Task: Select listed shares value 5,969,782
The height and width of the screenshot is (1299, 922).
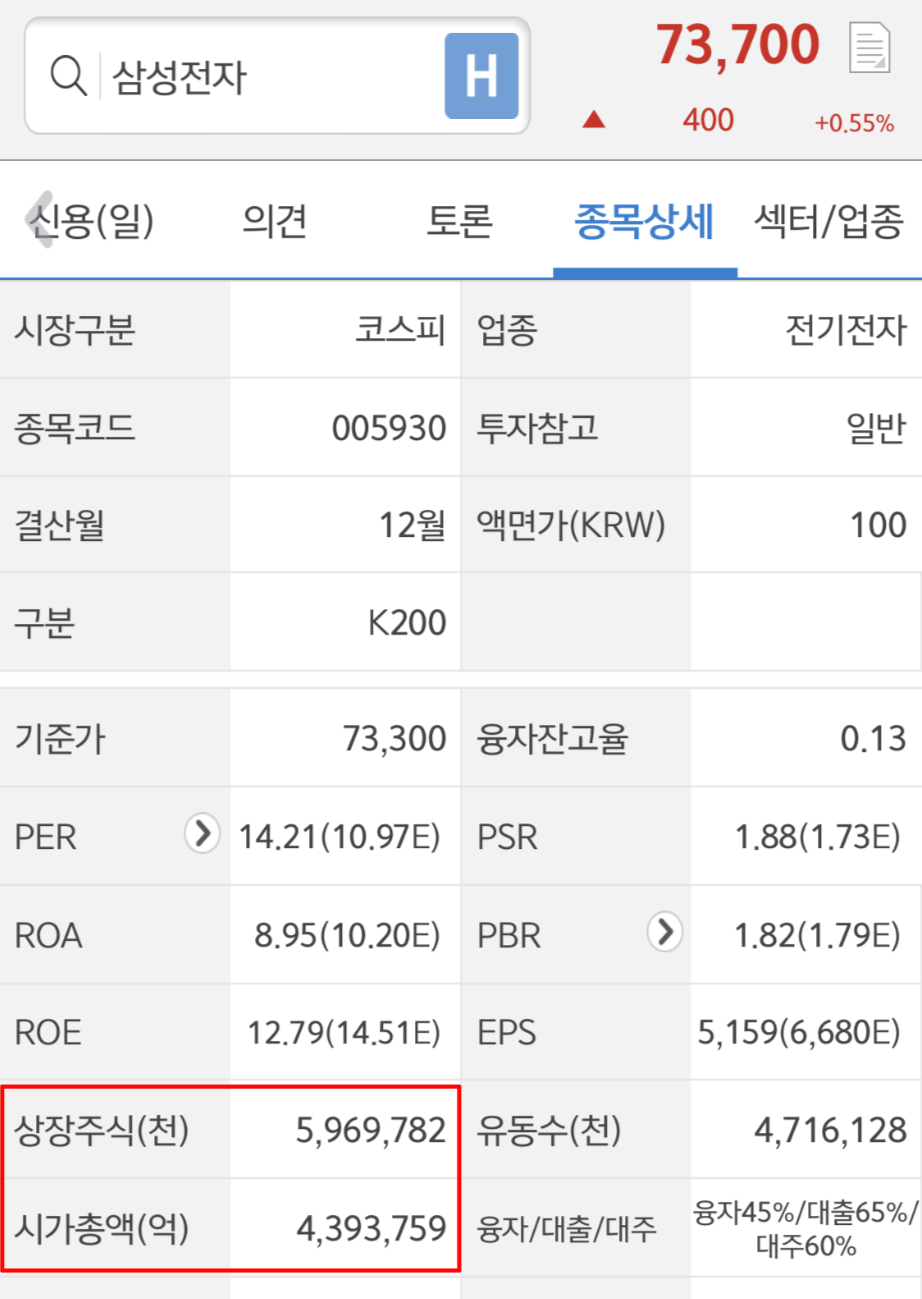Action: click(371, 1129)
